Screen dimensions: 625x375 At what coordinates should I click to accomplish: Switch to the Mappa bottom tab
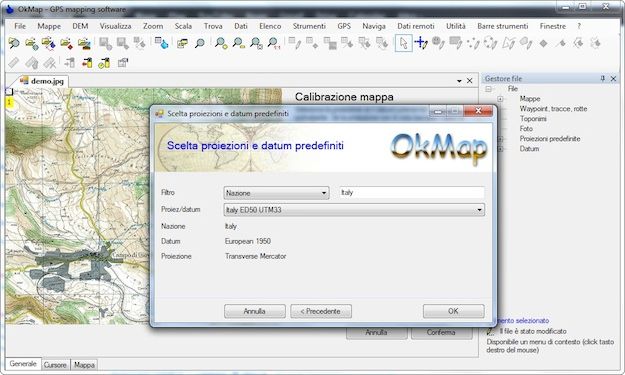click(84, 365)
